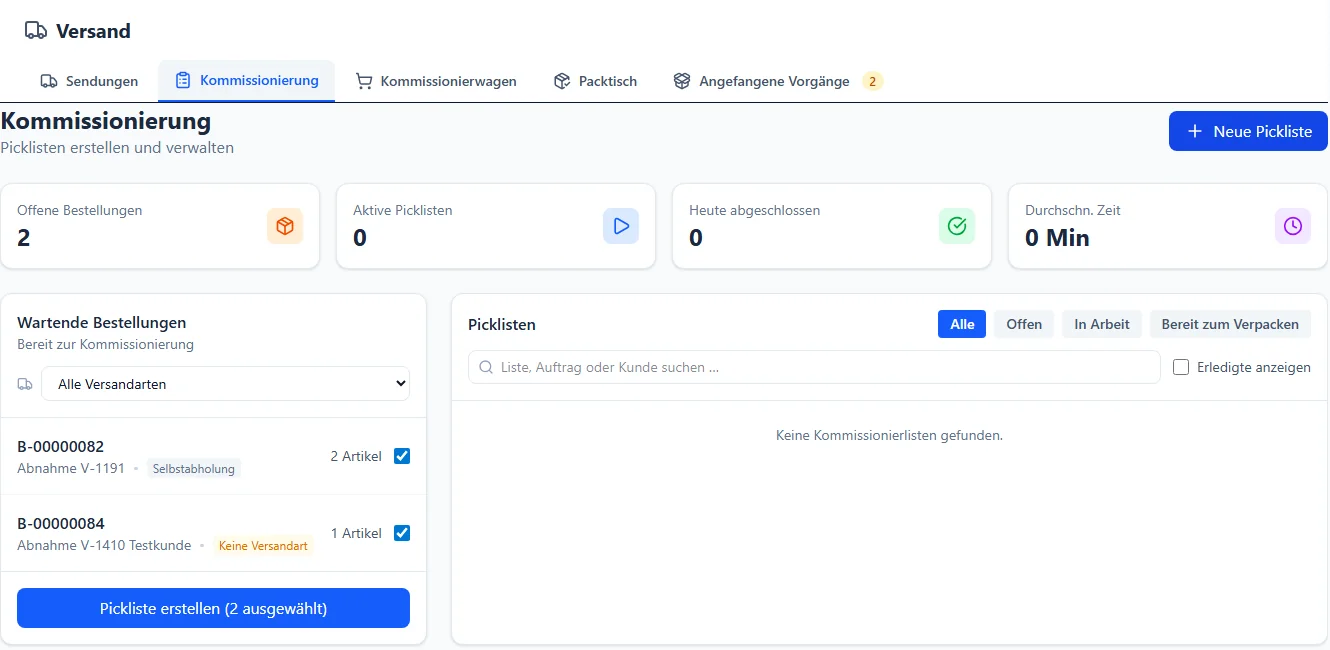Screen dimensions: 1330x650
Task: Uncheck the checkbox for order B-00000082
Action: point(402,456)
